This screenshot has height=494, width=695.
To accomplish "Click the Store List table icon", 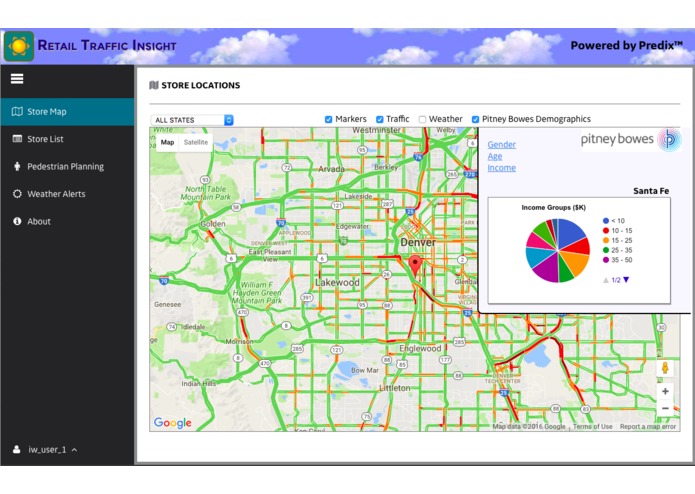I will pos(17,139).
